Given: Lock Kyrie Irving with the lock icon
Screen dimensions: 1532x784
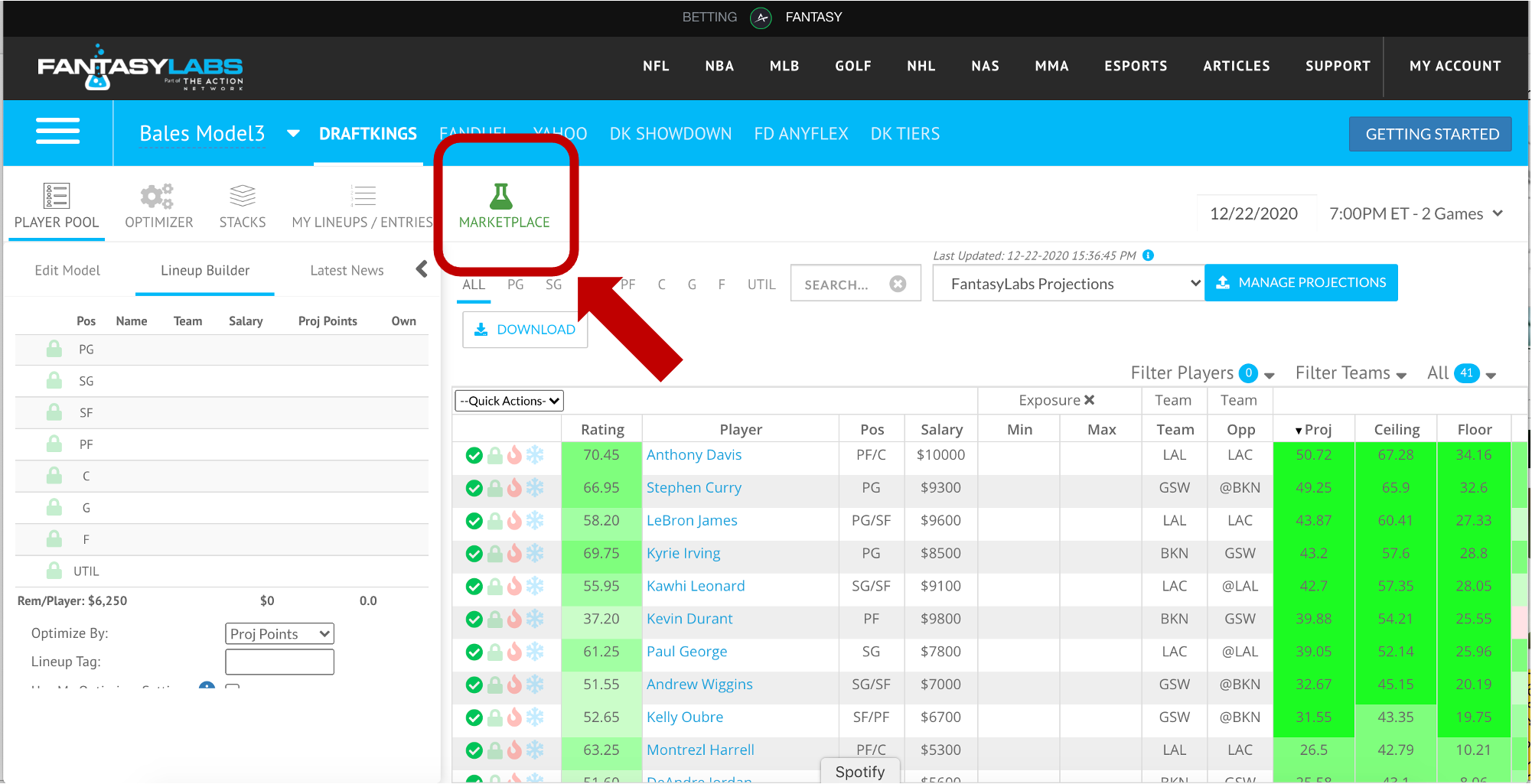Looking at the screenshot, I should 495,555.
